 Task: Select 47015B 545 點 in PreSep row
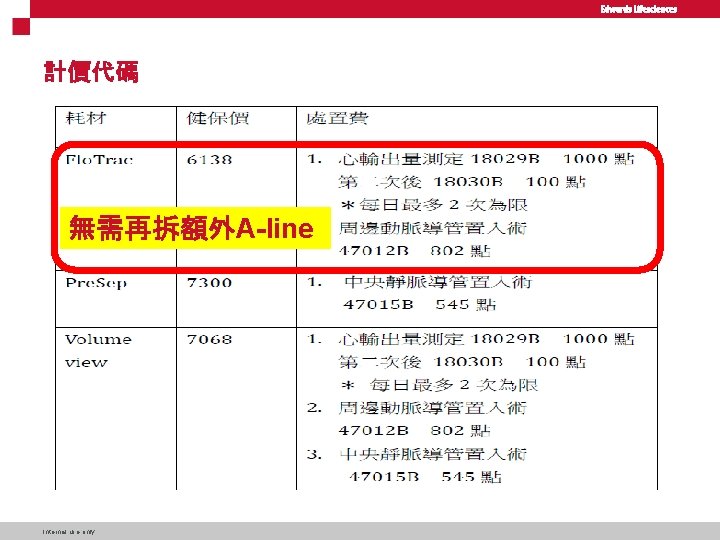point(420,304)
